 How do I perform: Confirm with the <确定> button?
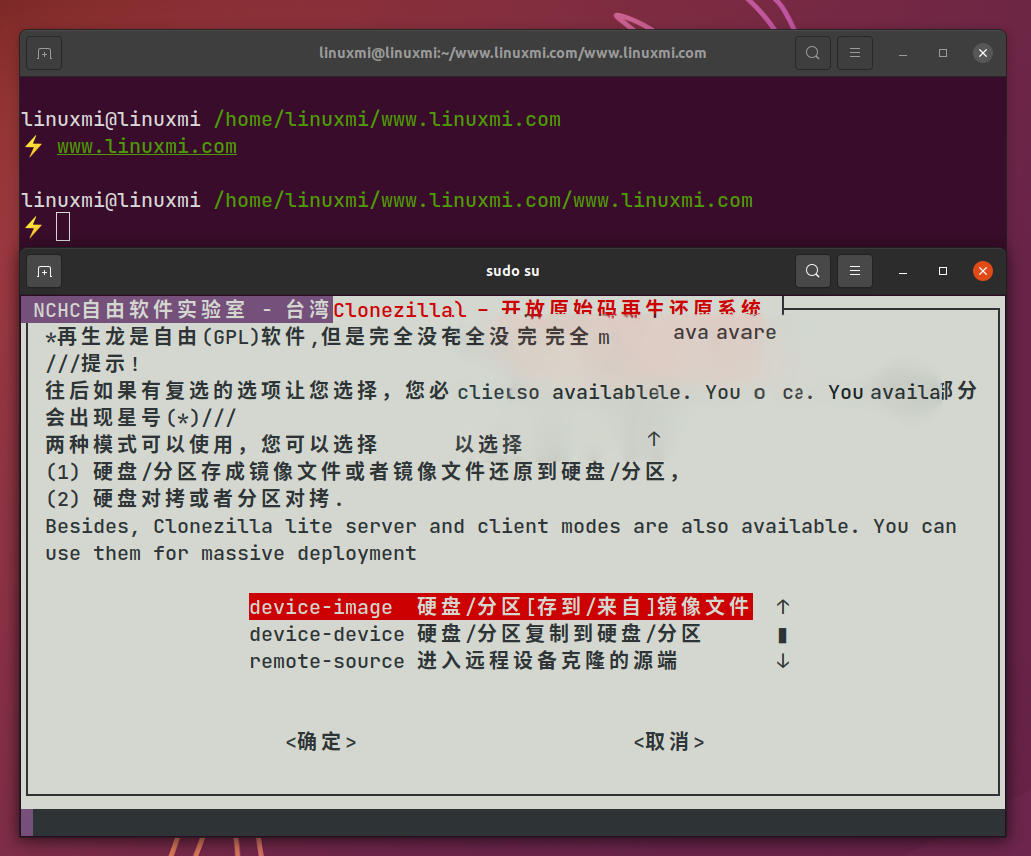(x=321, y=742)
